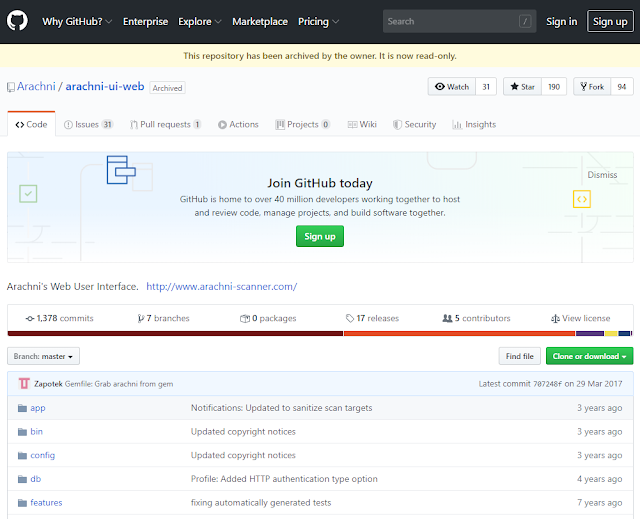Open Marketplace from the header
Image resolution: width=640 pixels, height=519 pixels.
260,21
